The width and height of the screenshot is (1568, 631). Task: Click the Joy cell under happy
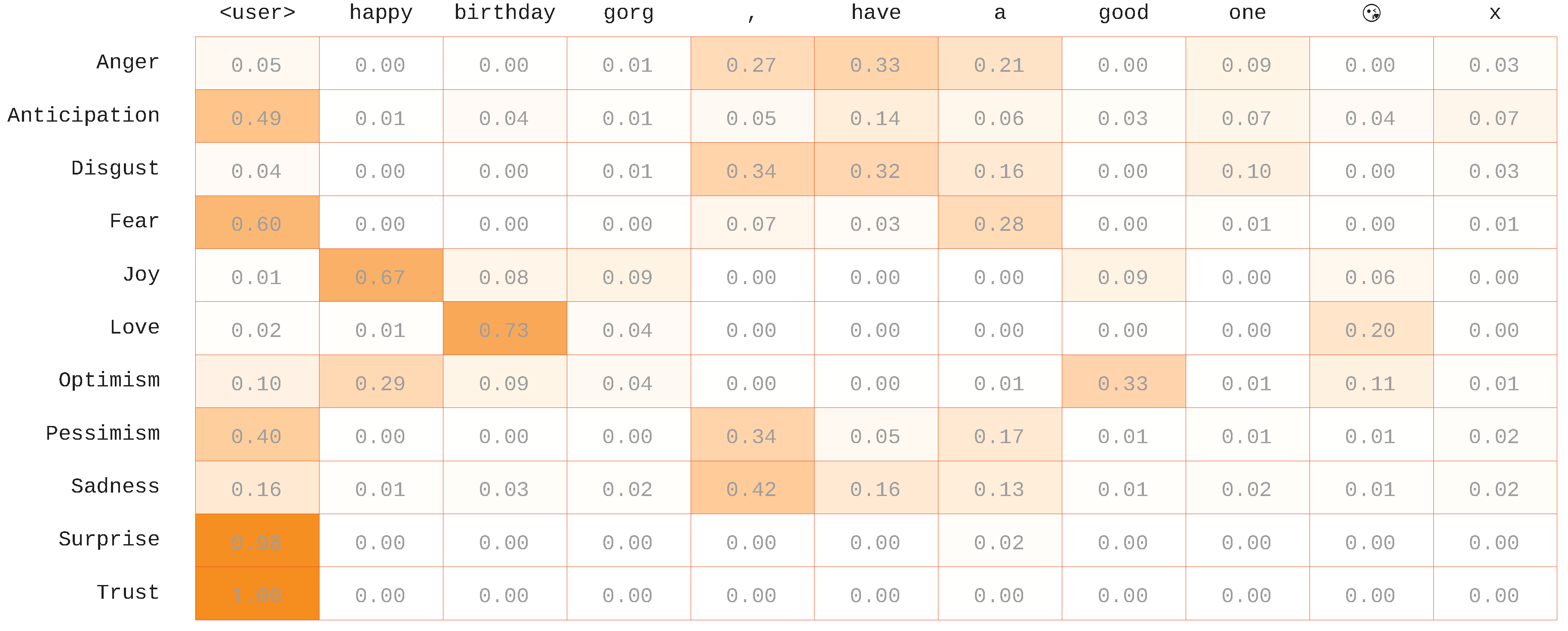pos(381,276)
